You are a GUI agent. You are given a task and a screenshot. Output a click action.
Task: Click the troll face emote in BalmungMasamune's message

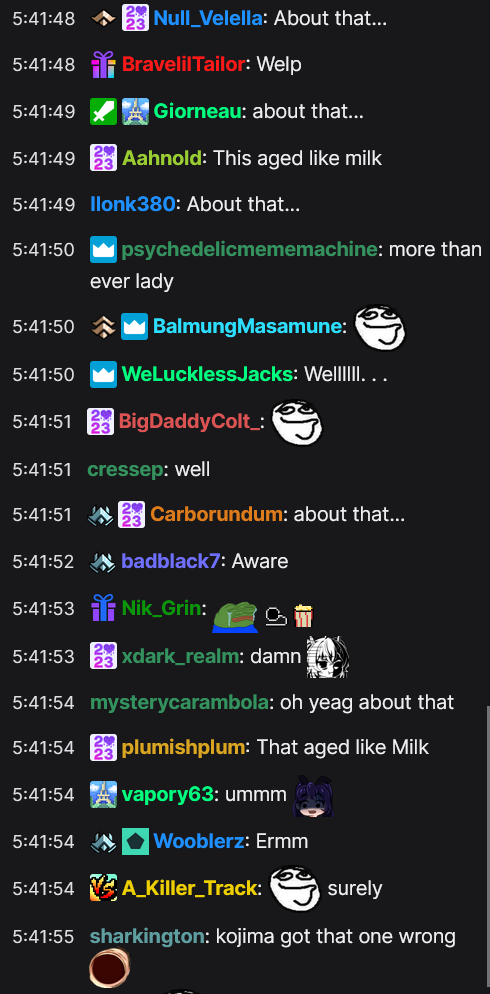pos(379,327)
